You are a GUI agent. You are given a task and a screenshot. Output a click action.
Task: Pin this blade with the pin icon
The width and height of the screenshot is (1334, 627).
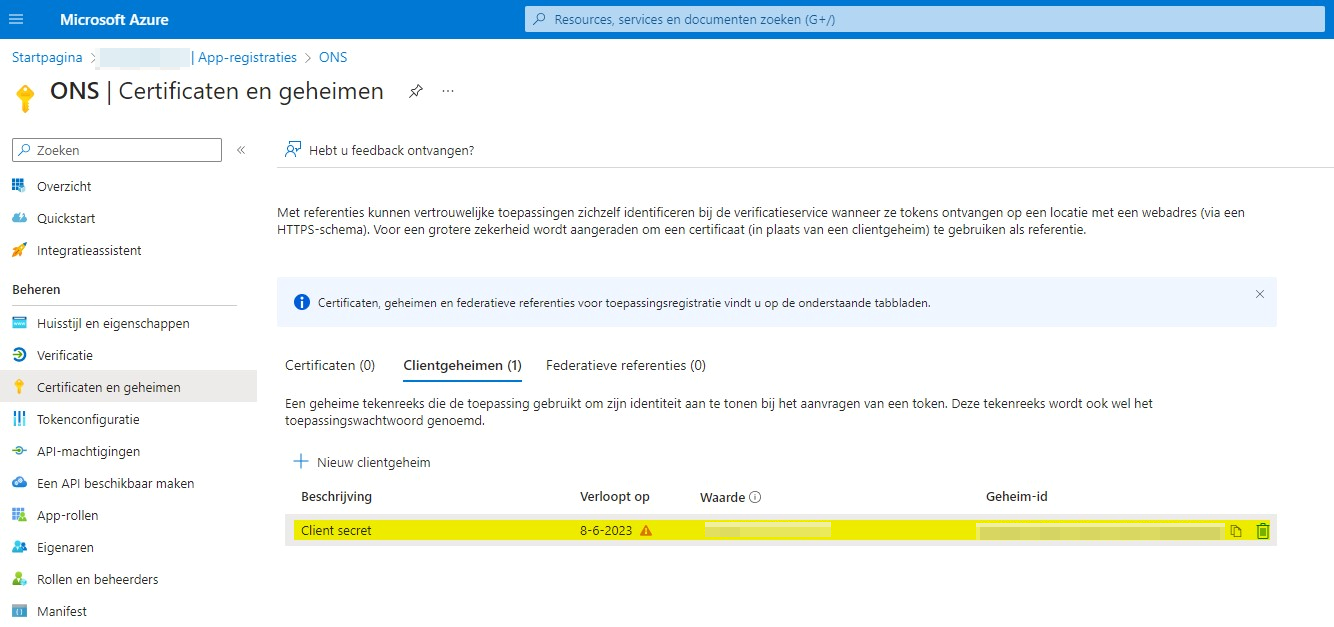click(416, 91)
